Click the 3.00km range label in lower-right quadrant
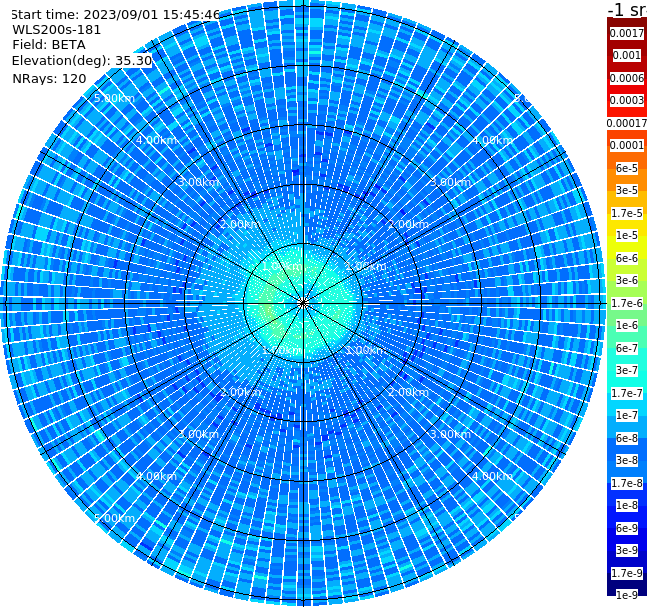Image resolution: width=647 pixels, height=607 pixels. point(450,434)
